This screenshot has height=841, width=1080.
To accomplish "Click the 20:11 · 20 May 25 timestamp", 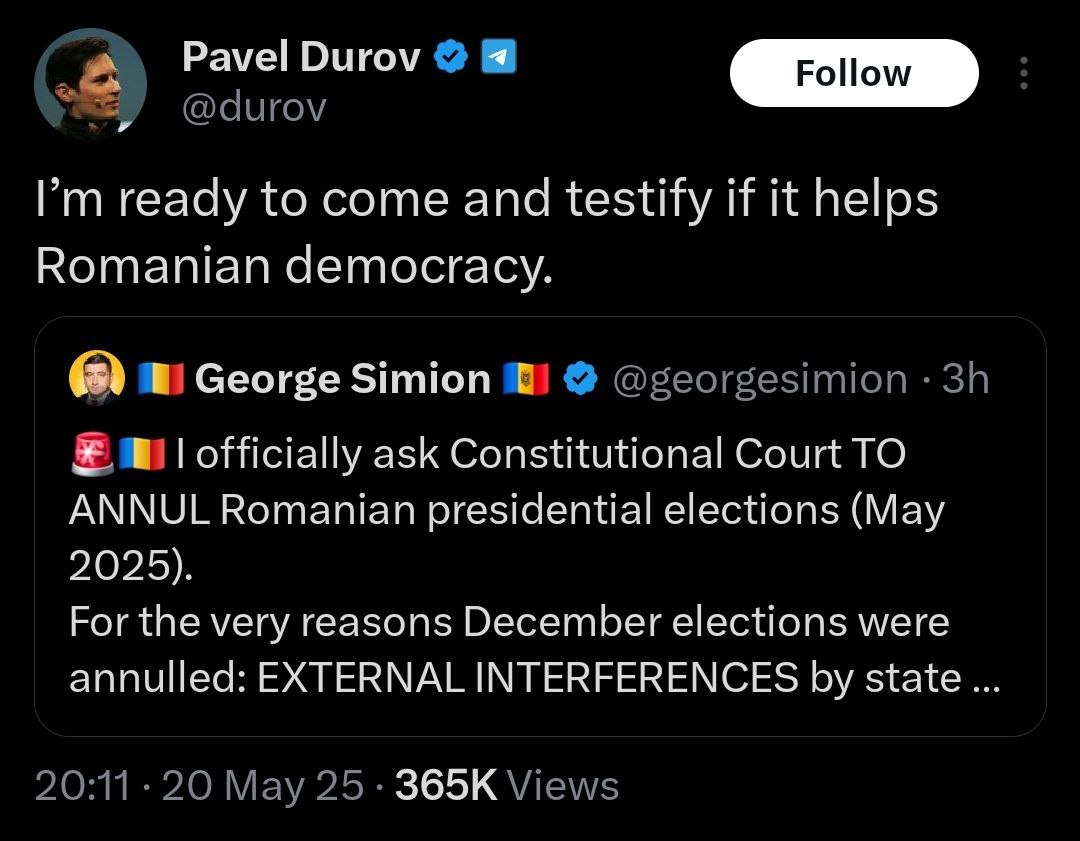I will pyautogui.click(x=198, y=786).
